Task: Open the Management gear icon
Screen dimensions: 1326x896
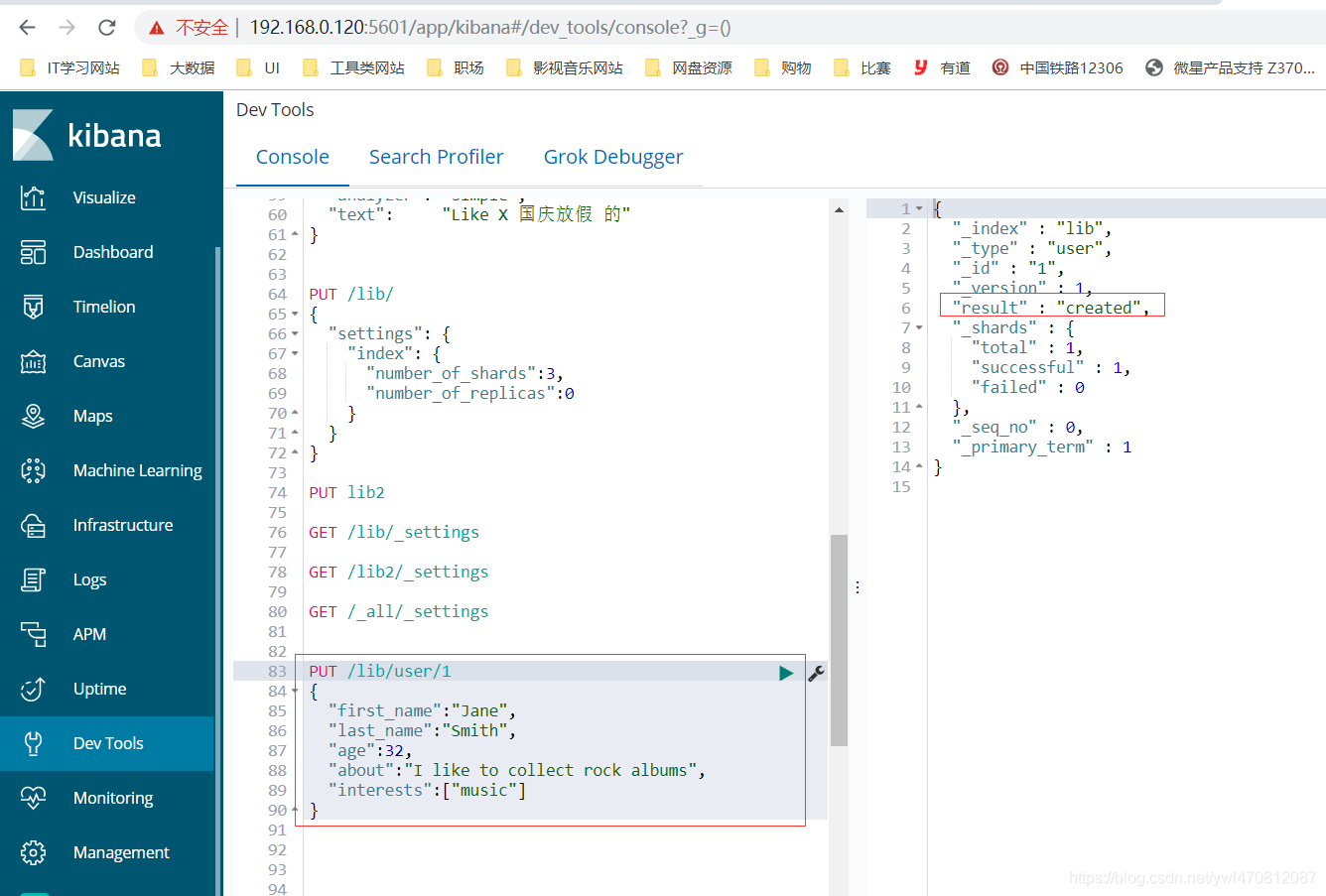Action: 33,852
